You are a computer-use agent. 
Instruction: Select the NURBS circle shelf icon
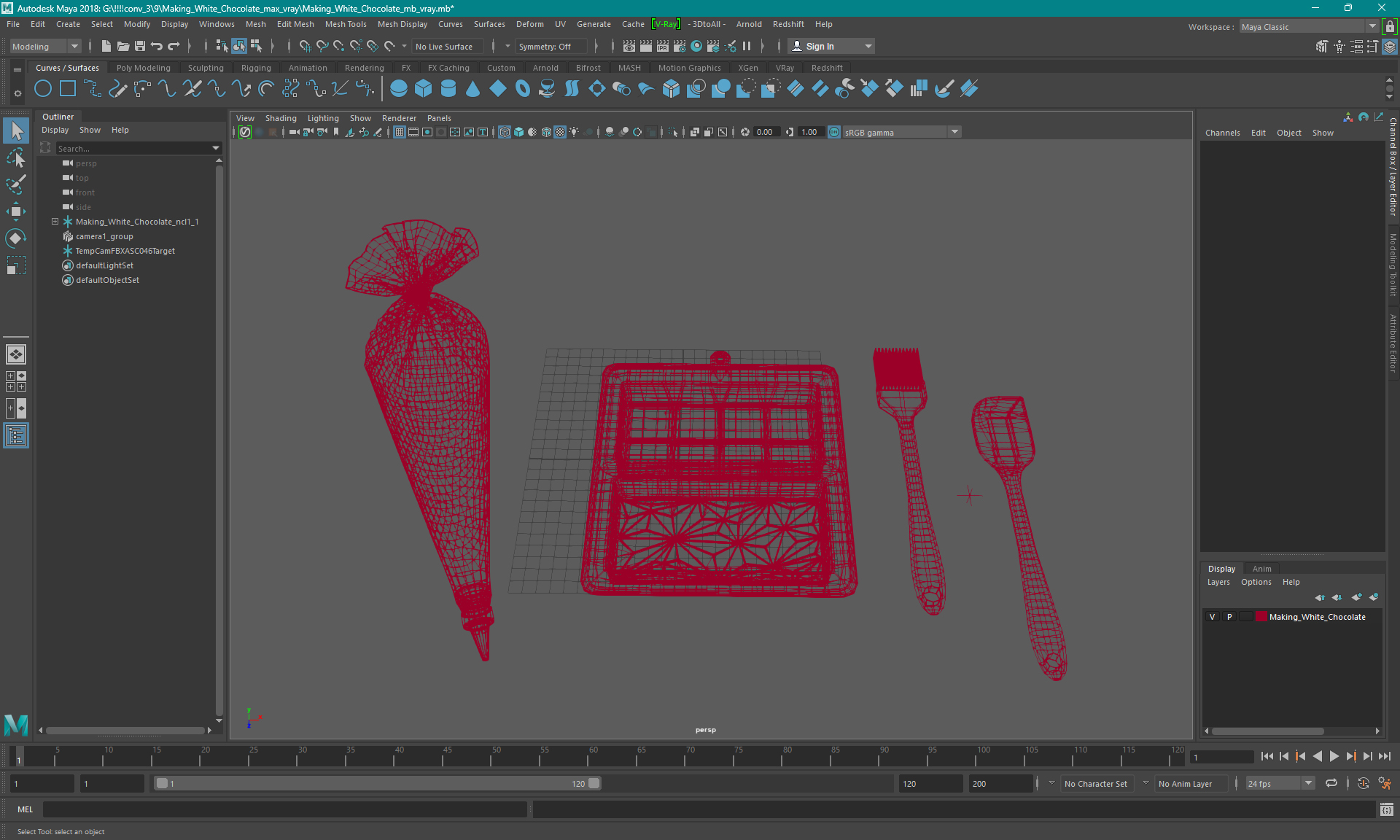[x=43, y=89]
